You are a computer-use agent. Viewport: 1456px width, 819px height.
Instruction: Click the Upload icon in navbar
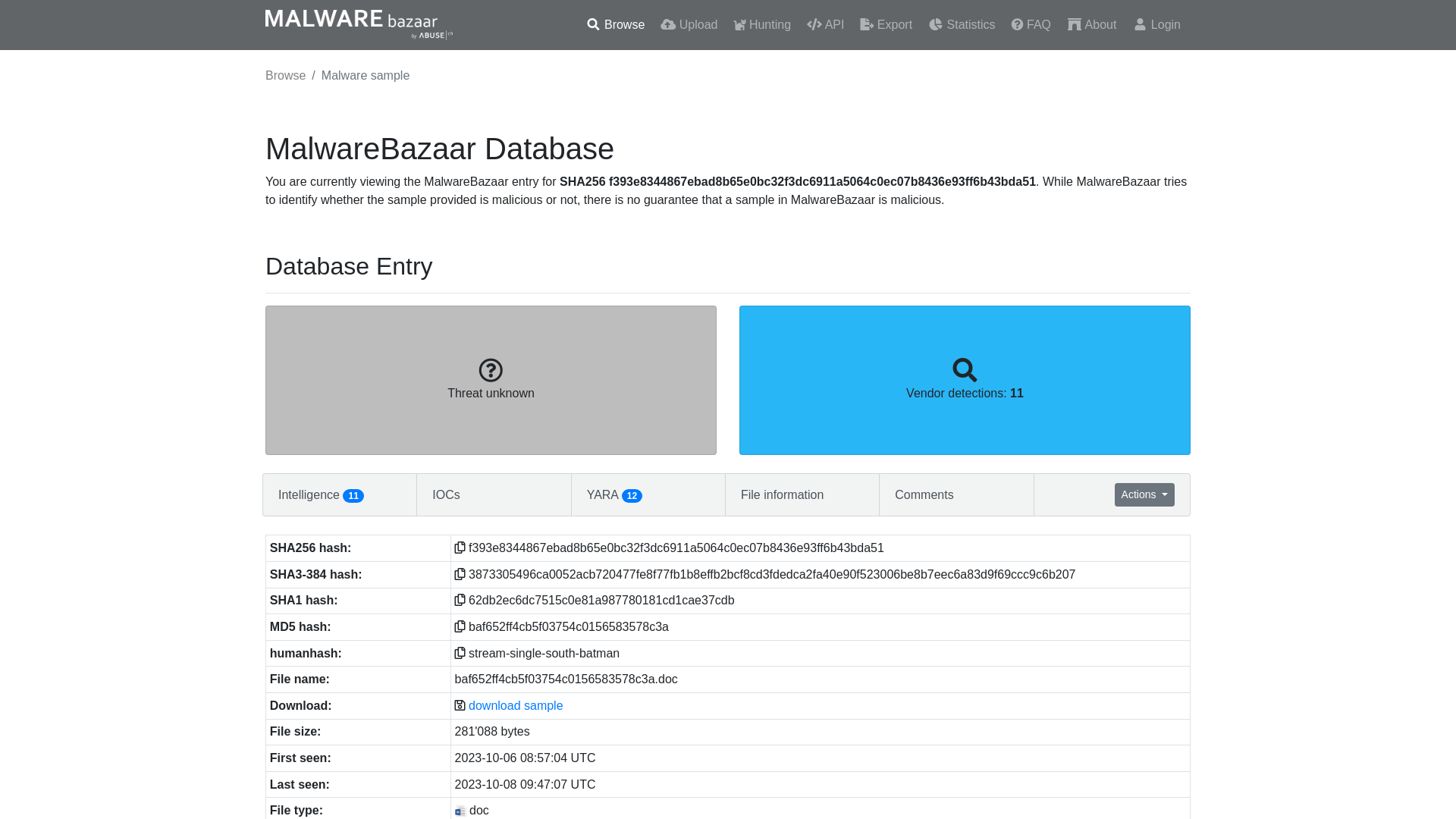click(x=668, y=25)
